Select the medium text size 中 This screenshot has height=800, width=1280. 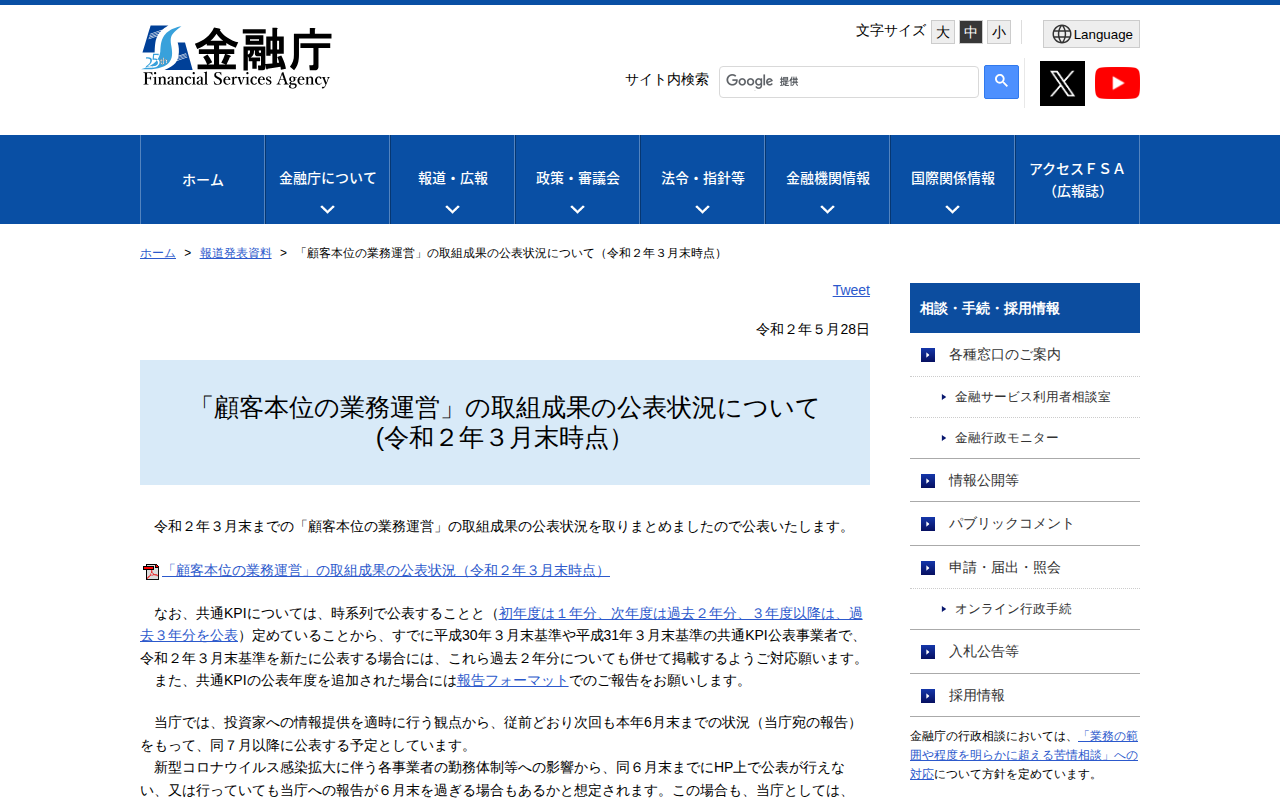[x=969, y=32]
